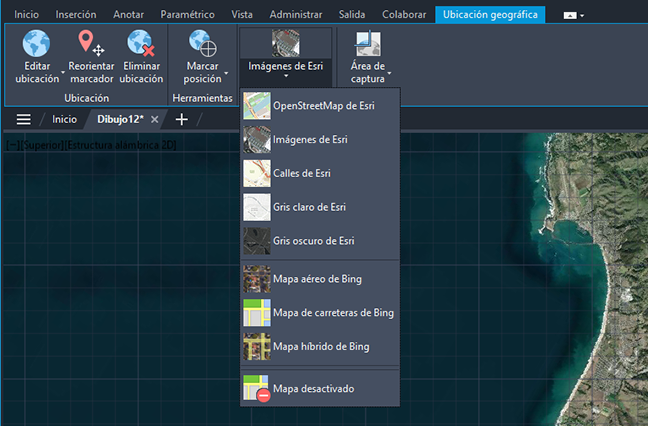Image resolution: width=648 pixels, height=426 pixels.
Task: Choose Mapa aéreo de Bing
Action: pos(320,279)
